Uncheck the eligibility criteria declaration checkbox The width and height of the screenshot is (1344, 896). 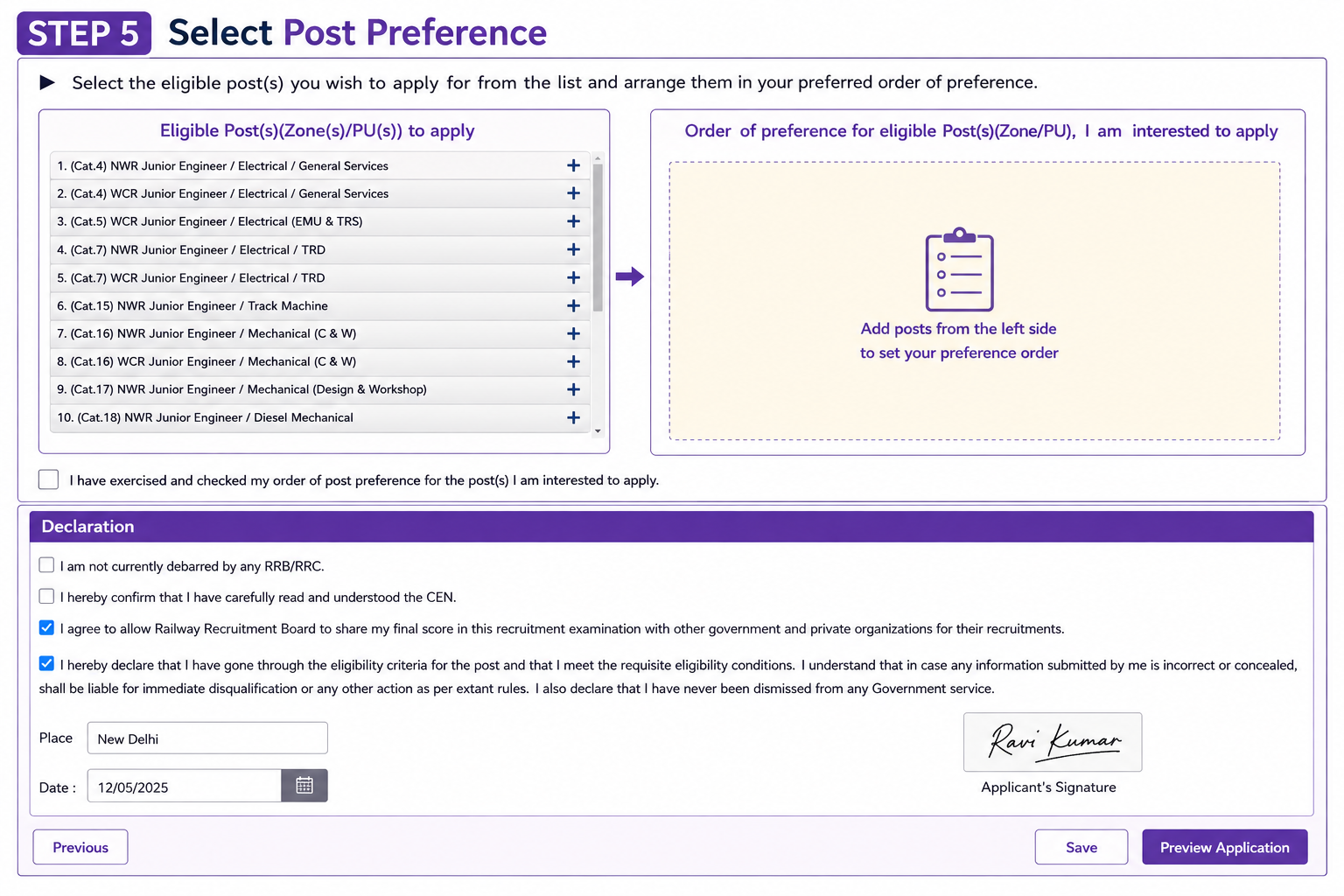click(x=47, y=663)
